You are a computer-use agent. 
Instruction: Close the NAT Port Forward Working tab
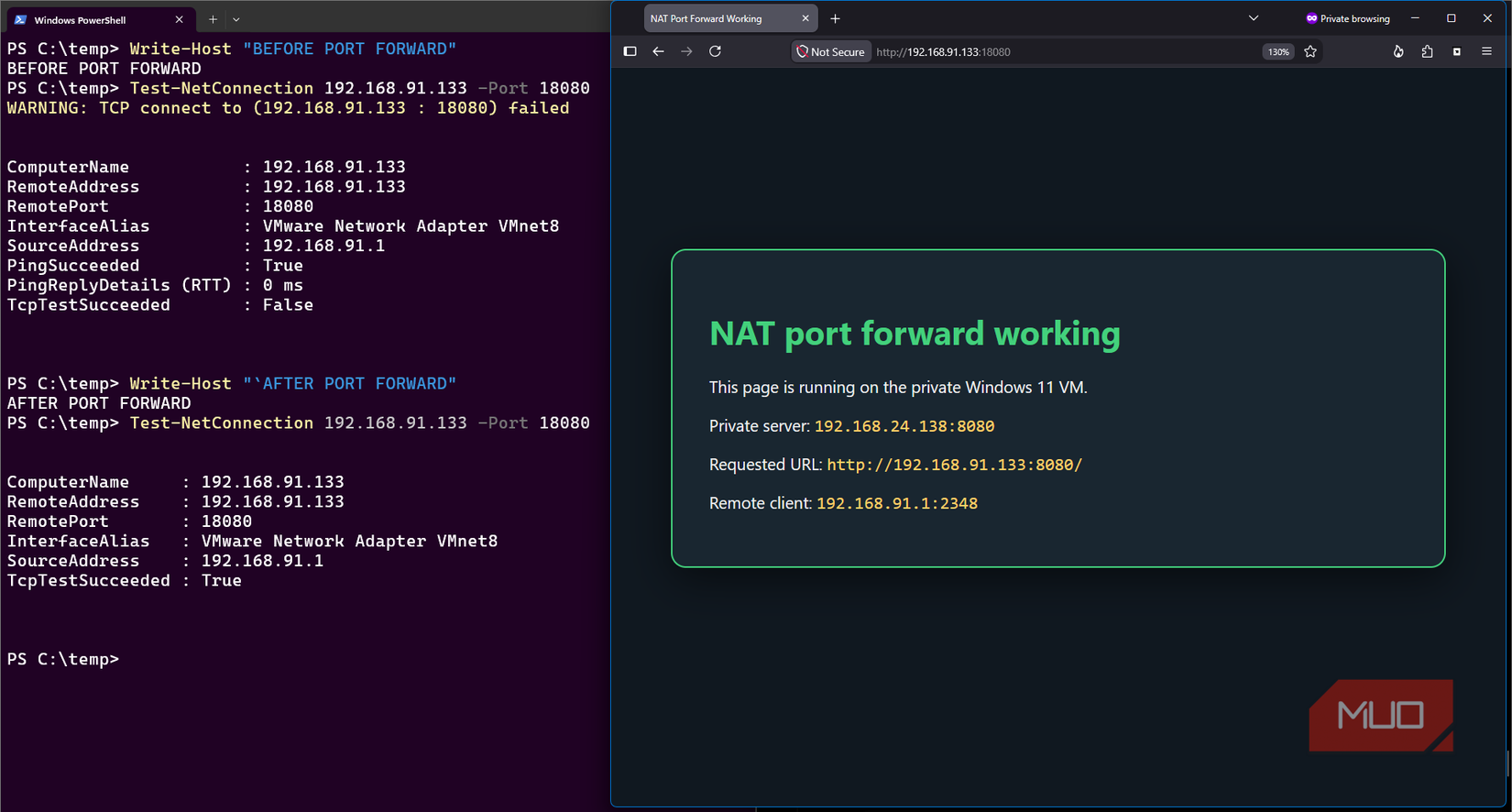click(805, 18)
